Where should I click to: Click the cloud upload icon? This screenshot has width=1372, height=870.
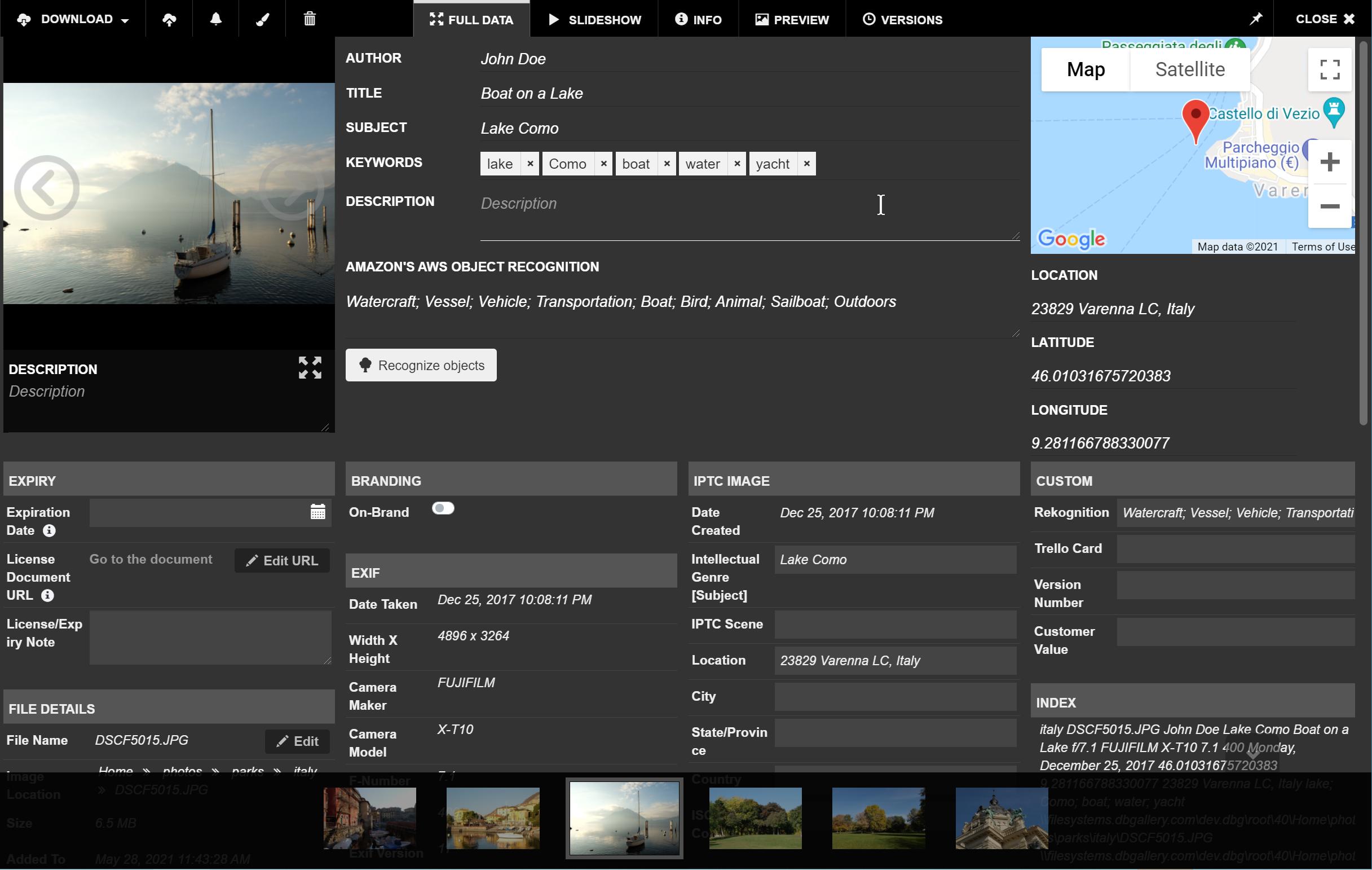coord(169,19)
